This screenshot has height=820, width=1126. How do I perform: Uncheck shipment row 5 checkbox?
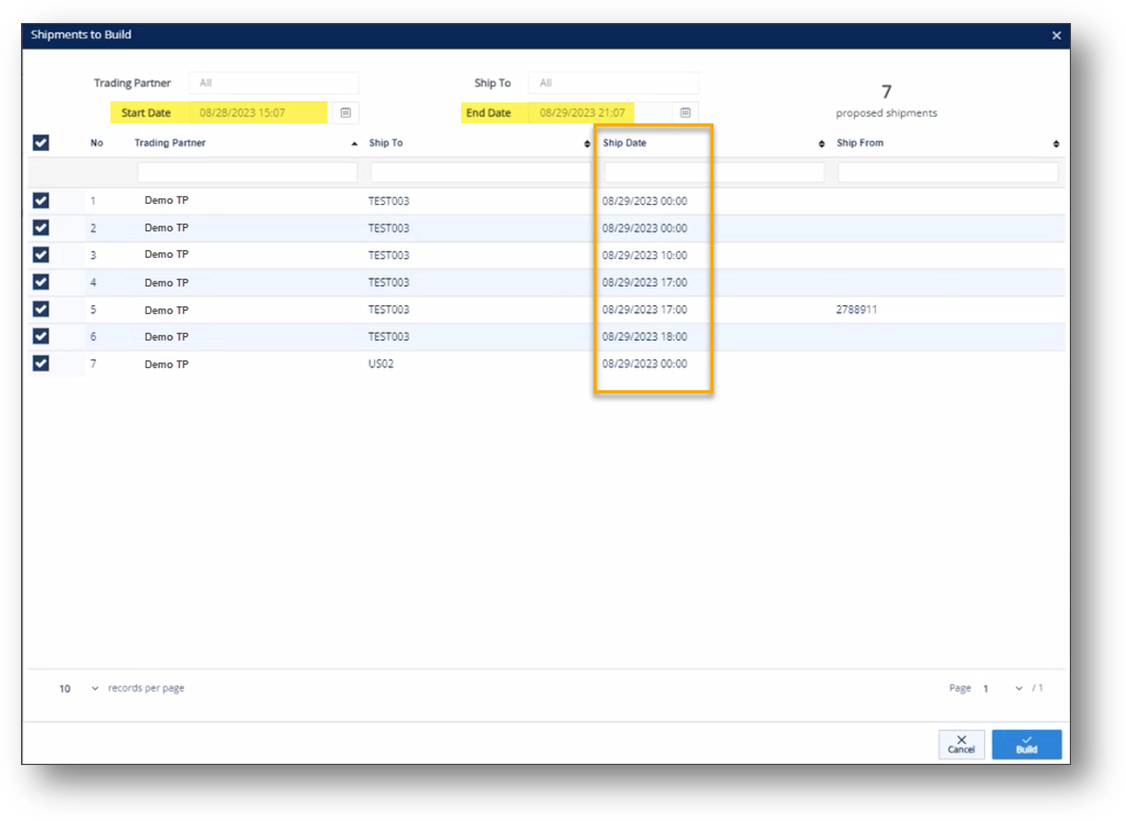pos(41,310)
